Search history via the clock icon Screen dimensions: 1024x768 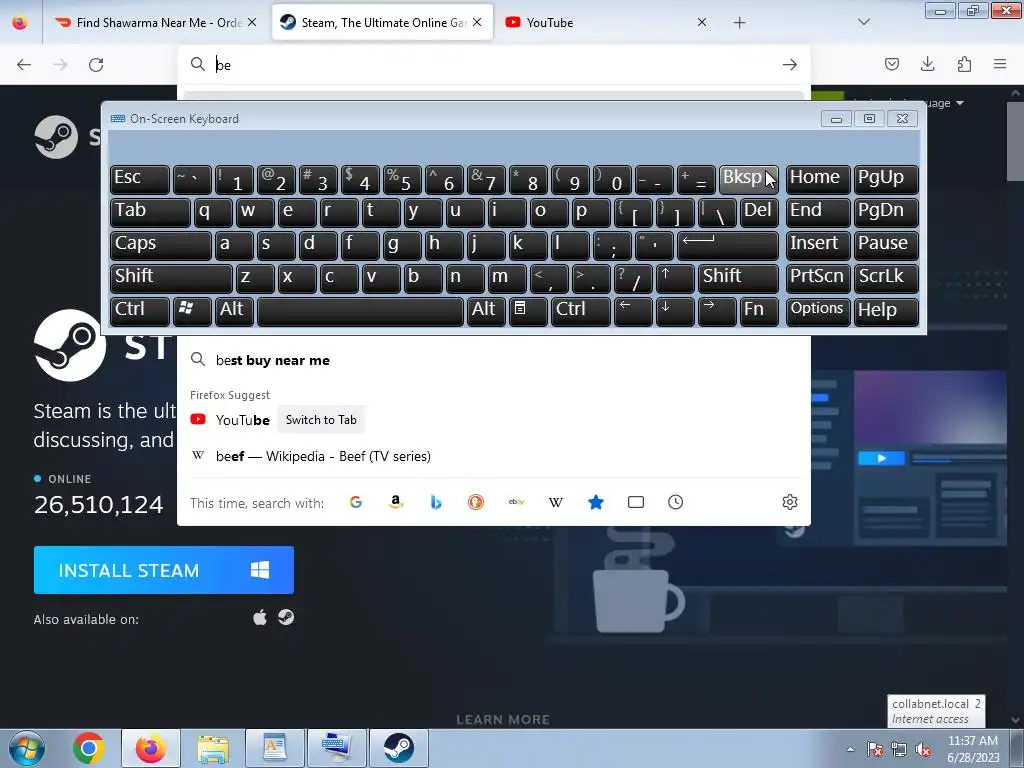[675, 502]
